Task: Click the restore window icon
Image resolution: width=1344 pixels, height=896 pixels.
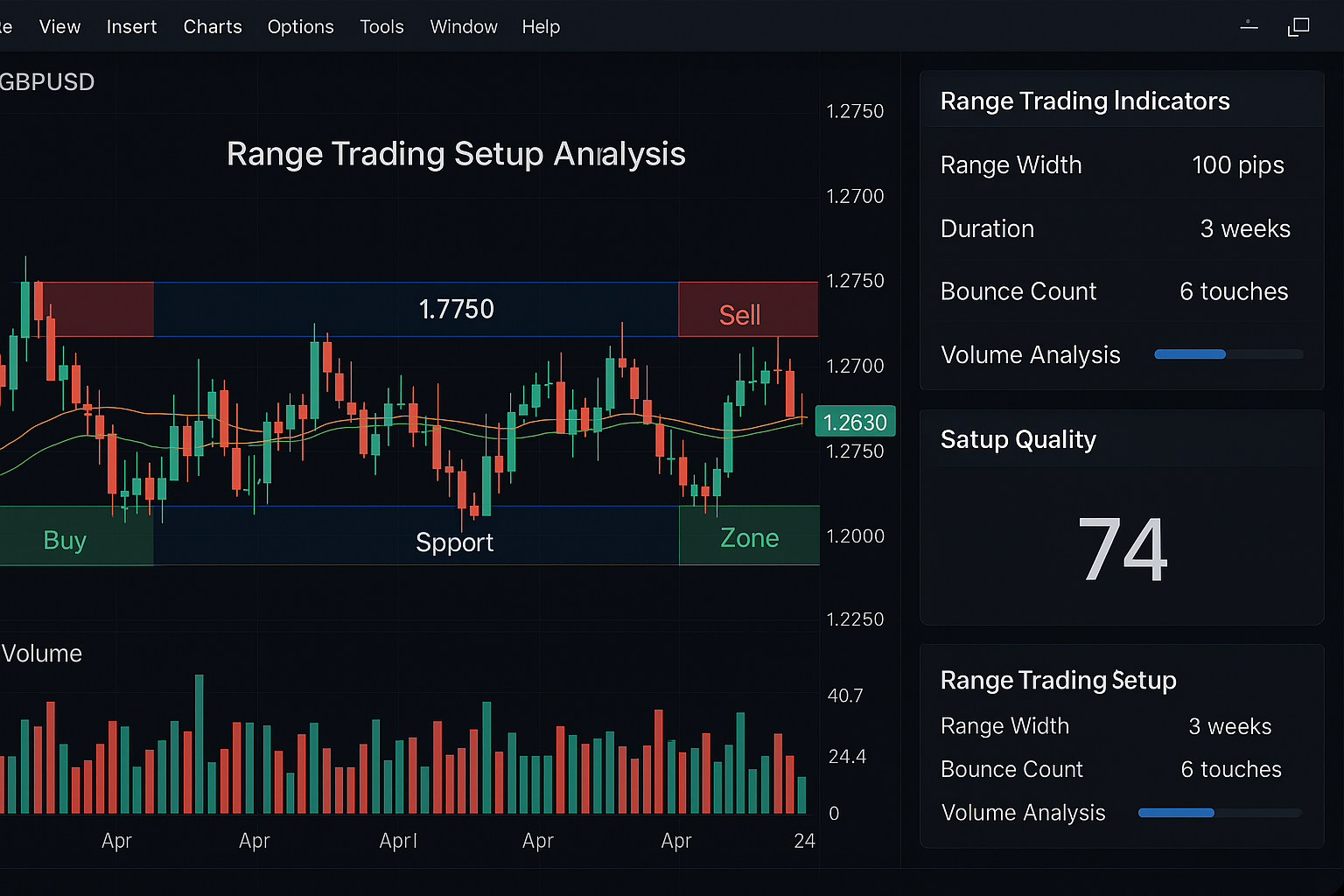Action: 1298,27
